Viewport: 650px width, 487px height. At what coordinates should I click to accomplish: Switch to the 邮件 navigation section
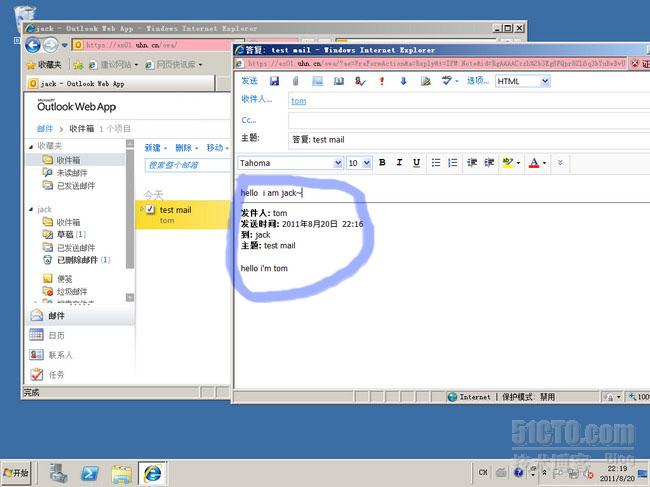pos(80,316)
